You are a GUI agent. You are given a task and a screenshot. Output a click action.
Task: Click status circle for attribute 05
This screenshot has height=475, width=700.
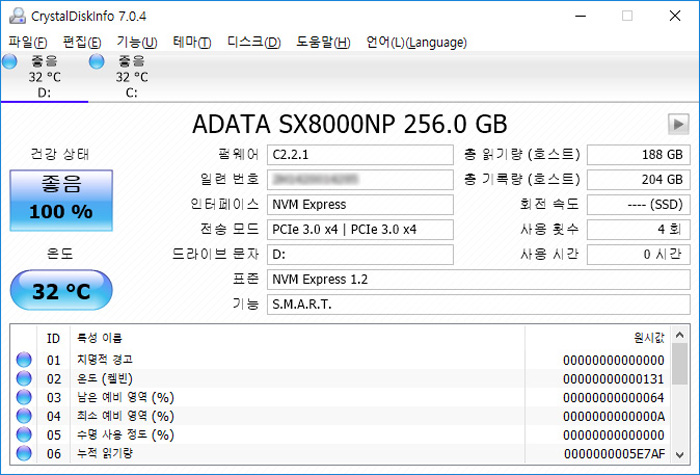coord(24,435)
